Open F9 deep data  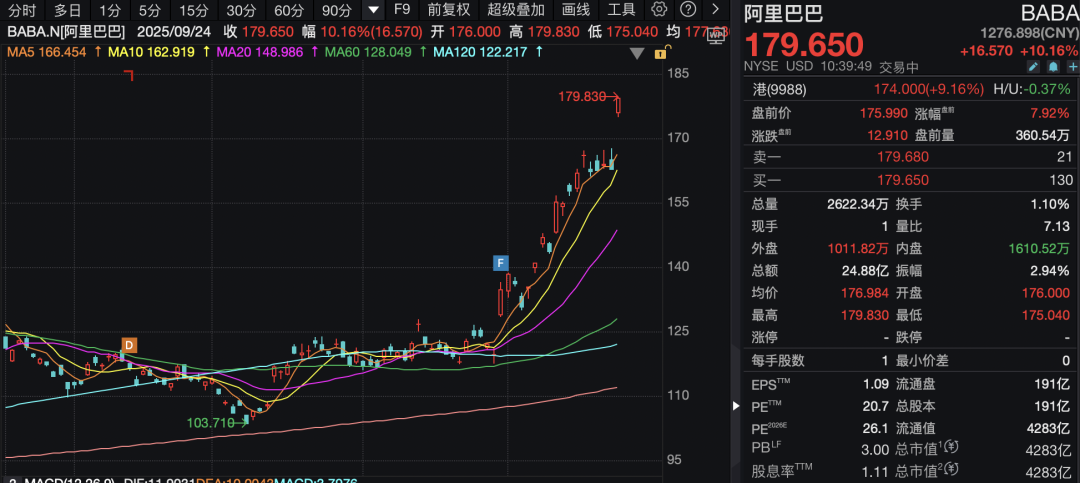point(401,10)
